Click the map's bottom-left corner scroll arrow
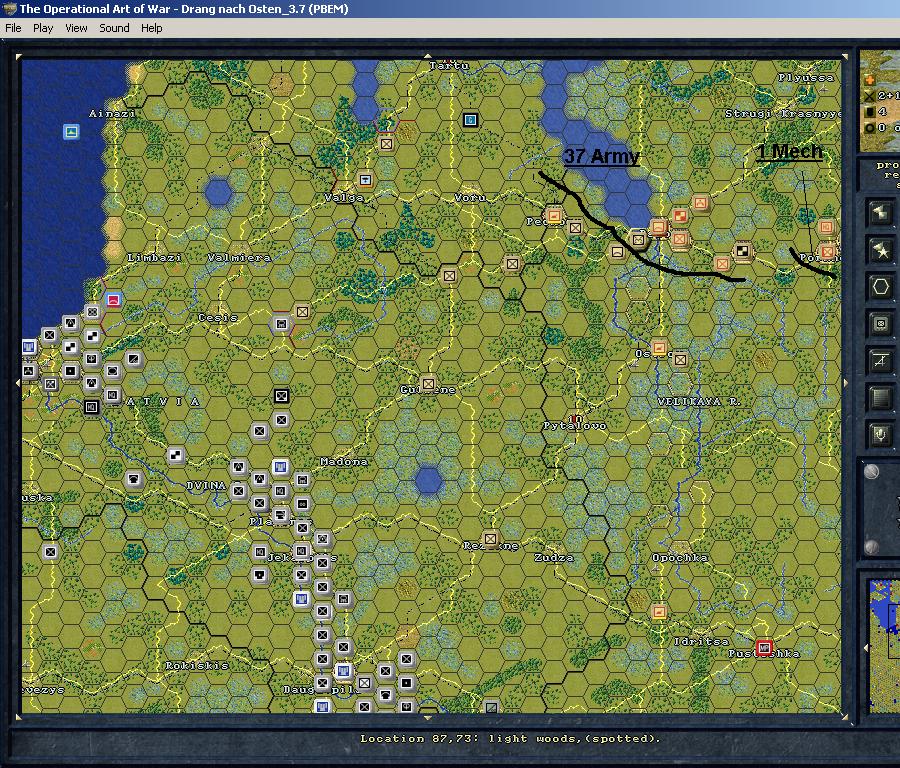Screen dimensions: 900x768 point(19,717)
